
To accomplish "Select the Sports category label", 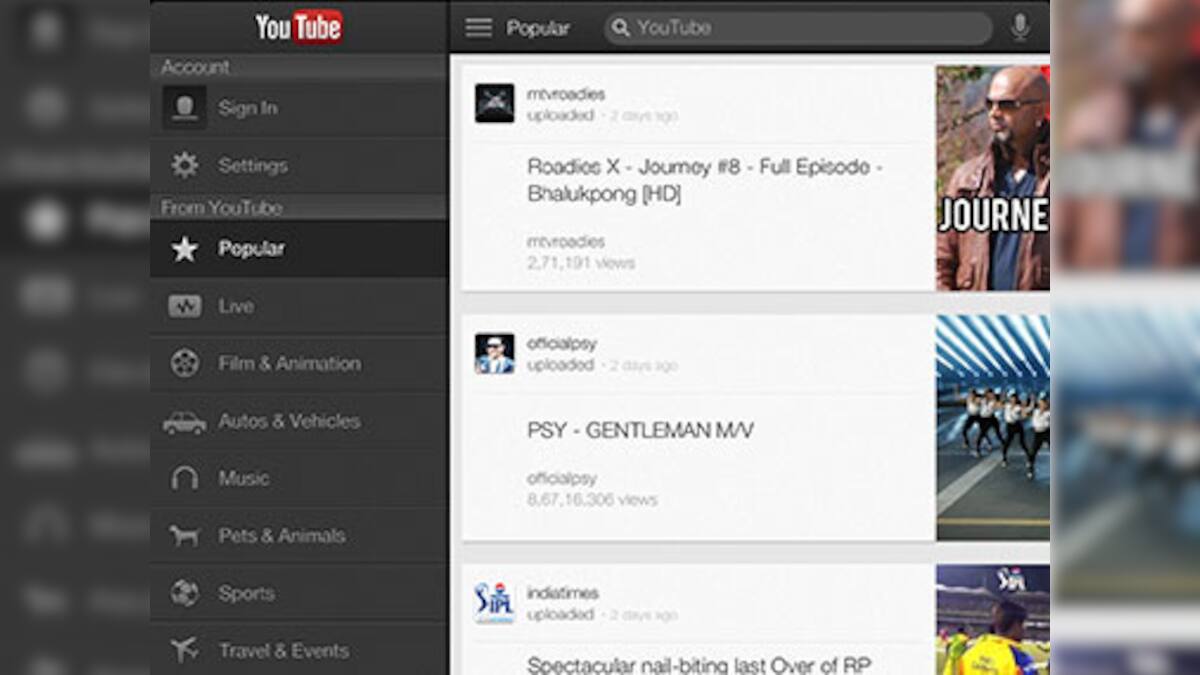I will point(246,593).
